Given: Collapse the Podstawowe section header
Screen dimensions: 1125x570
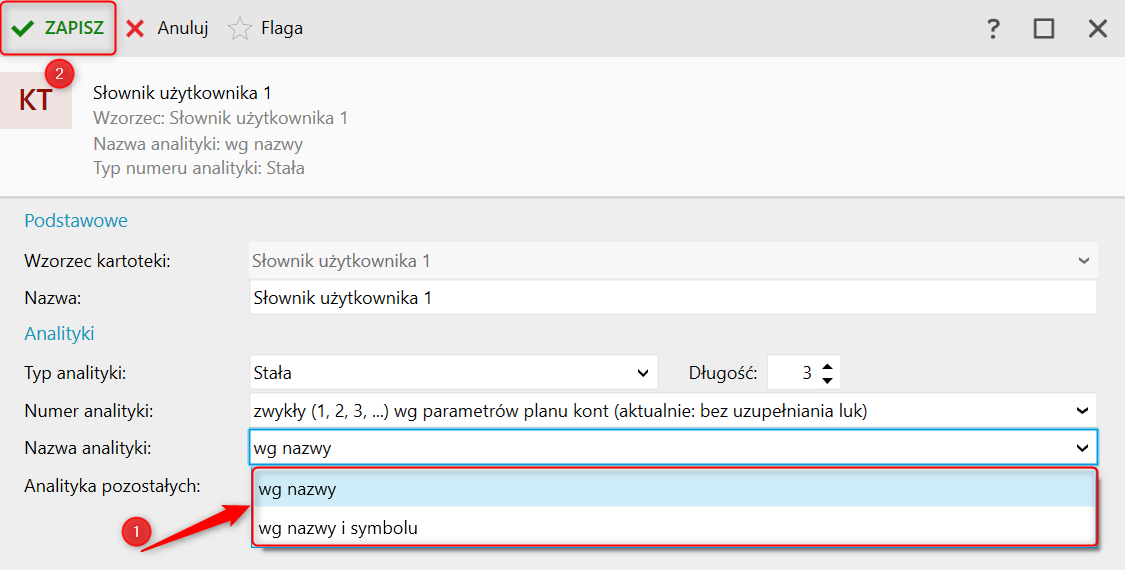Looking at the screenshot, I should point(76,220).
